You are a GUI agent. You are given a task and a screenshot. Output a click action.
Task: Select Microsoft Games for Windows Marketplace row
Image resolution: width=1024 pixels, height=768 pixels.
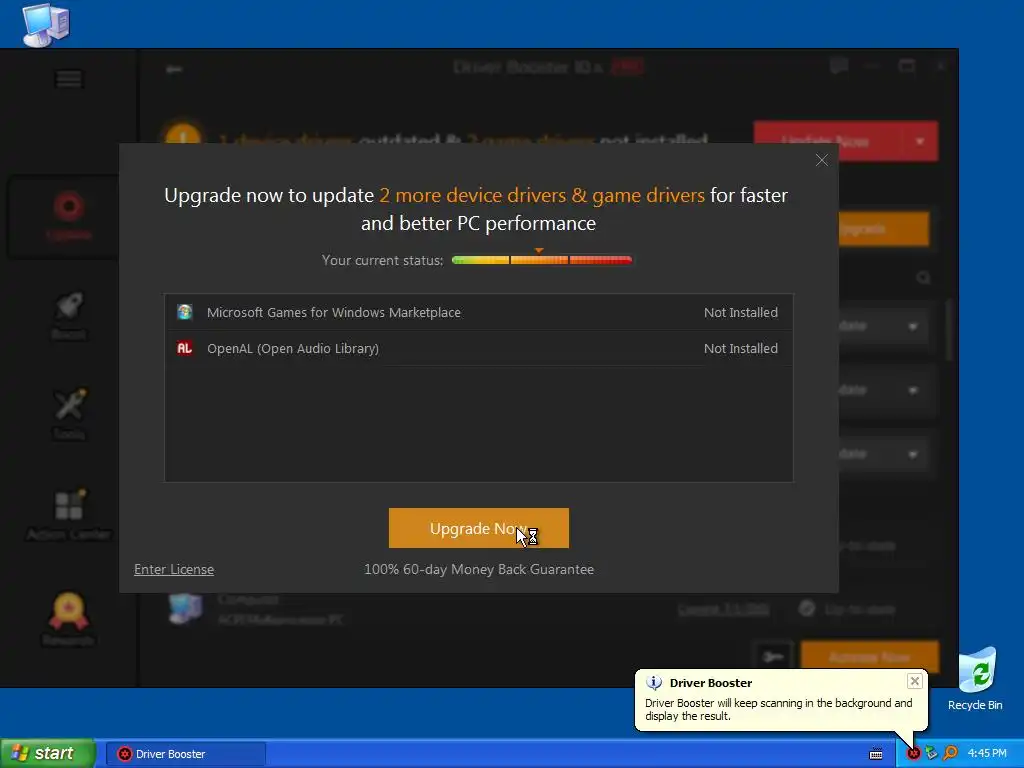[479, 312]
